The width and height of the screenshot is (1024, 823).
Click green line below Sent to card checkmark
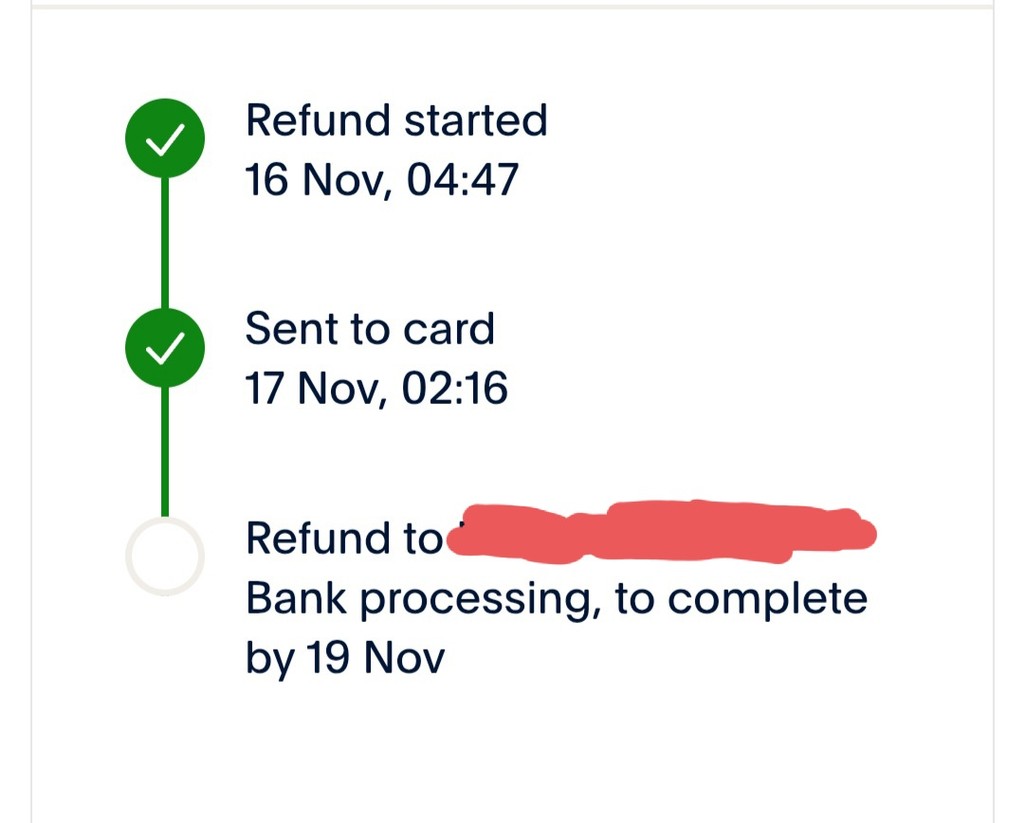click(165, 450)
